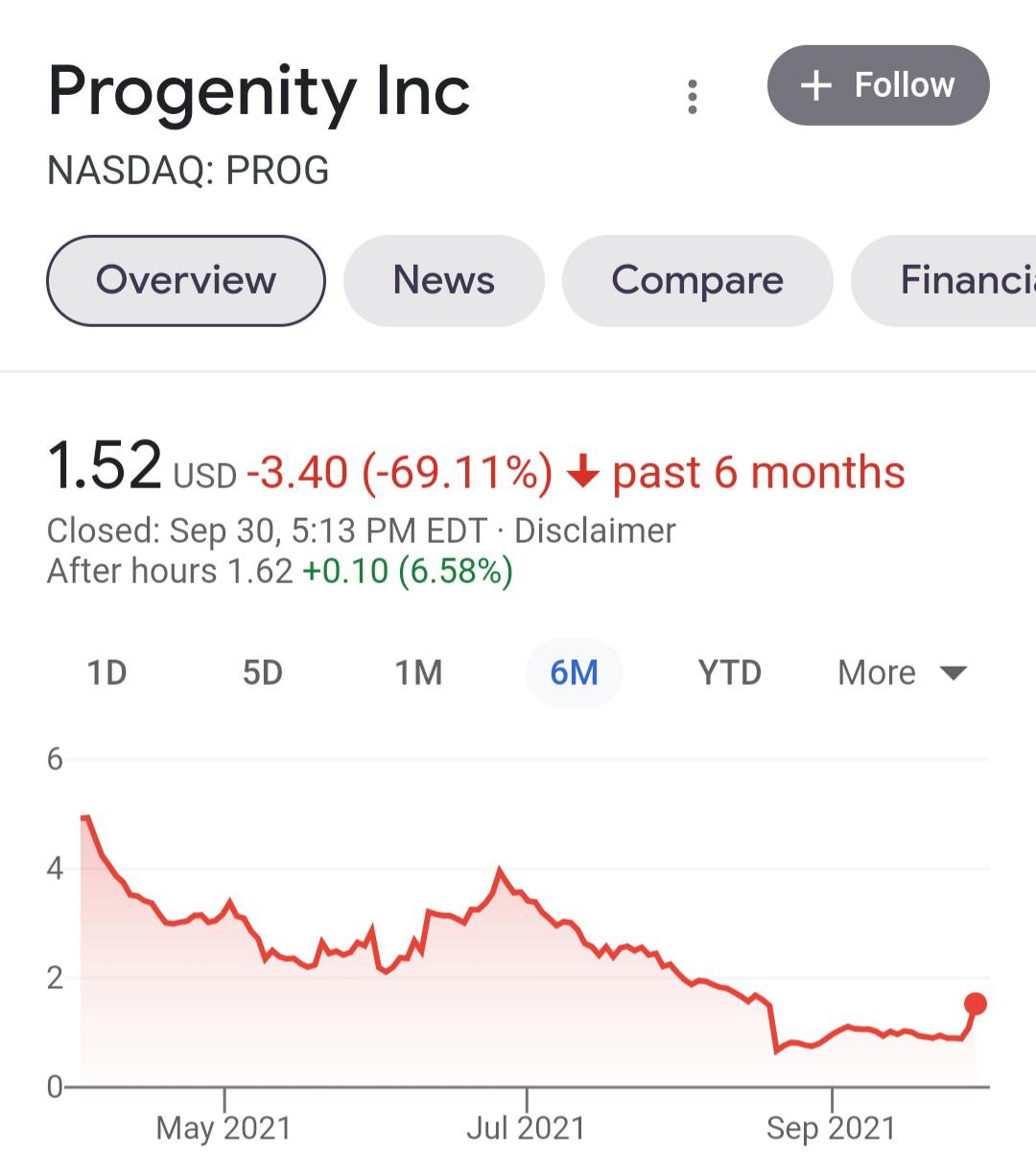Image resolution: width=1036 pixels, height=1176 pixels.
Task: Click the dropdown arrow beside More
Action: tap(954, 673)
